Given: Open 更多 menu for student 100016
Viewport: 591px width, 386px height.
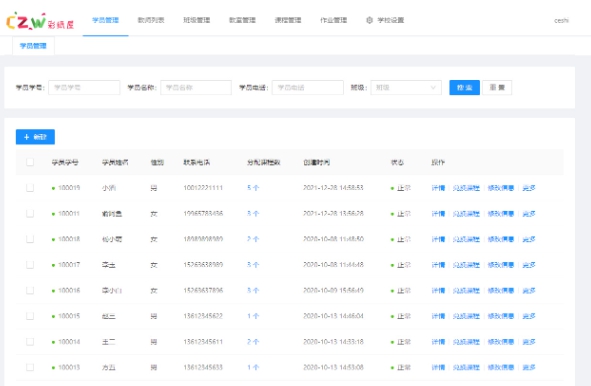Looking at the screenshot, I should click(529, 290).
